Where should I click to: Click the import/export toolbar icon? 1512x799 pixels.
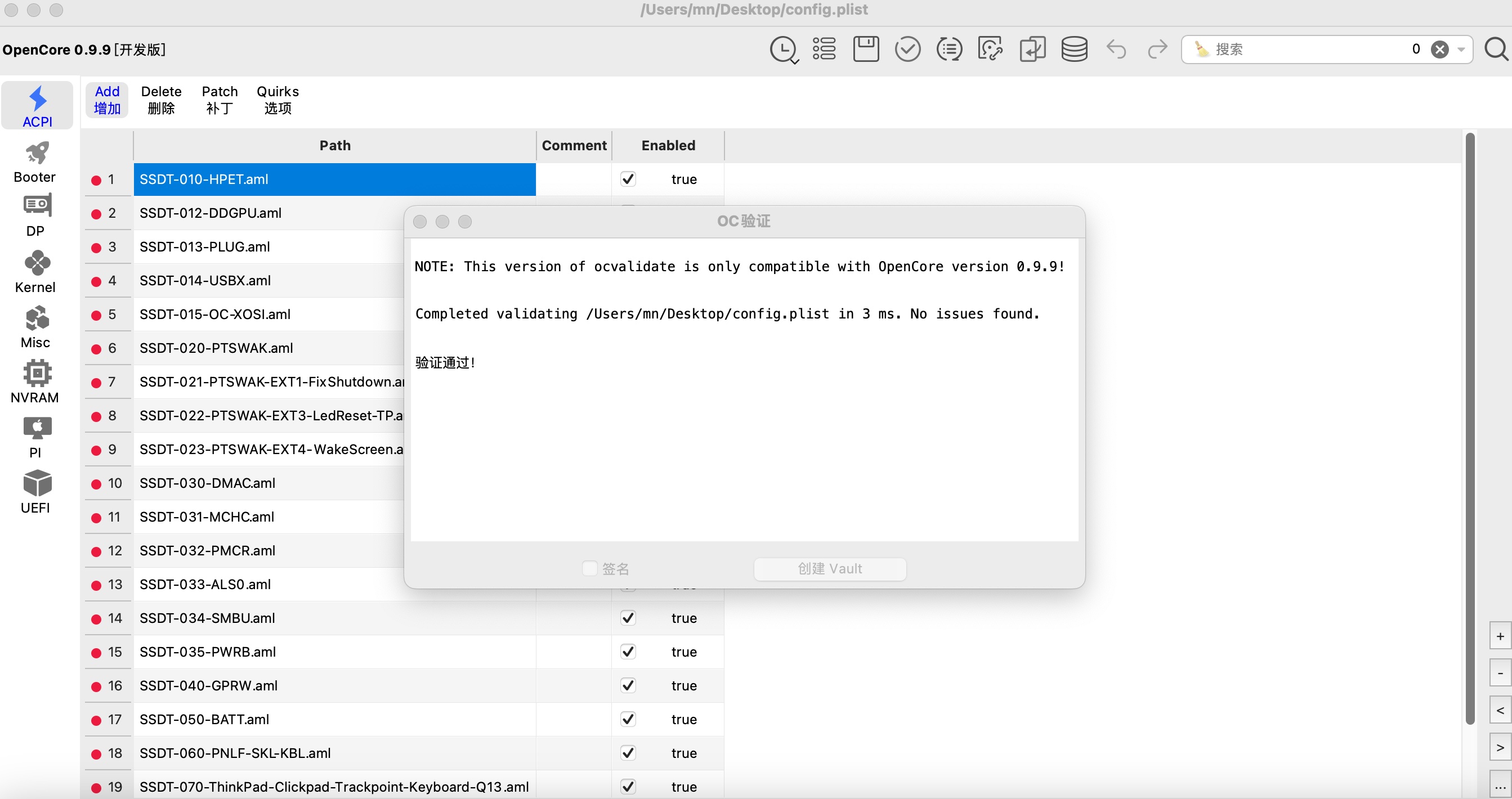(1032, 50)
